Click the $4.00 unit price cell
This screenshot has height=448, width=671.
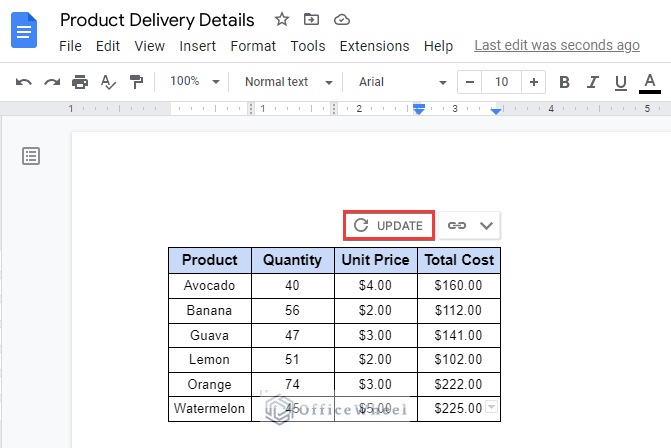click(x=376, y=285)
